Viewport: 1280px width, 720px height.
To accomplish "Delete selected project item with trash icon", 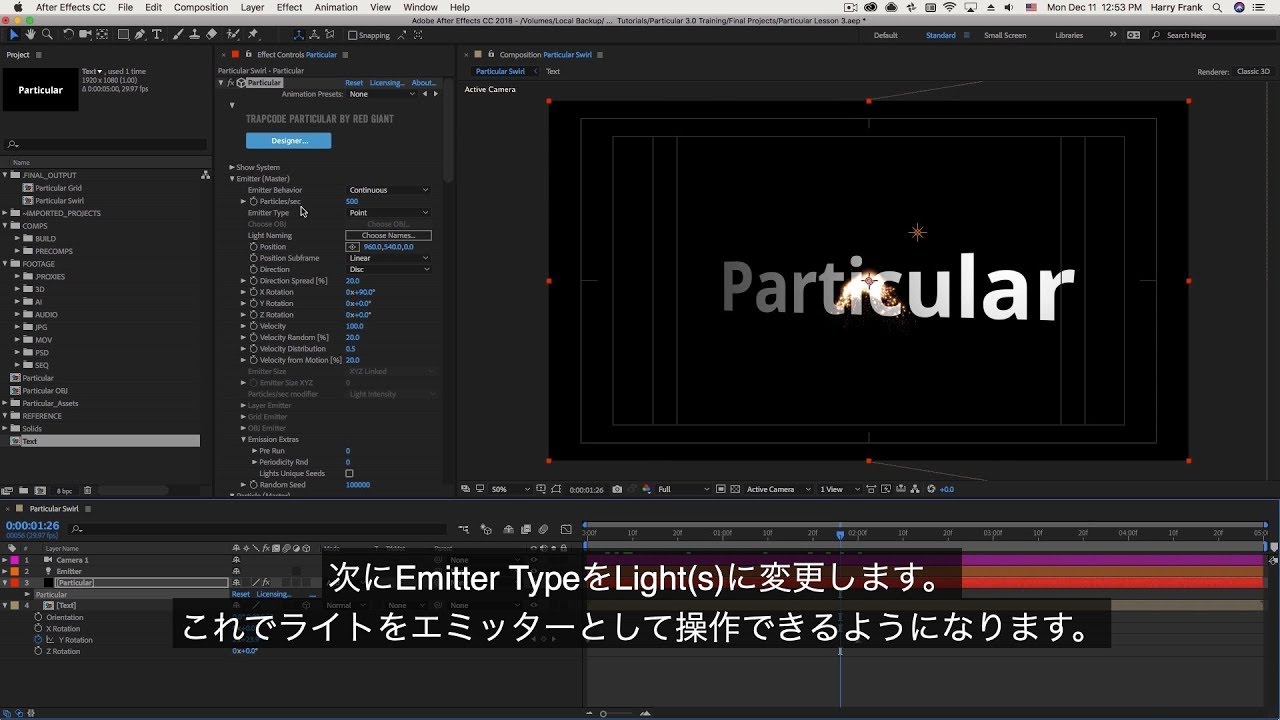I will (x=87, y=490).
